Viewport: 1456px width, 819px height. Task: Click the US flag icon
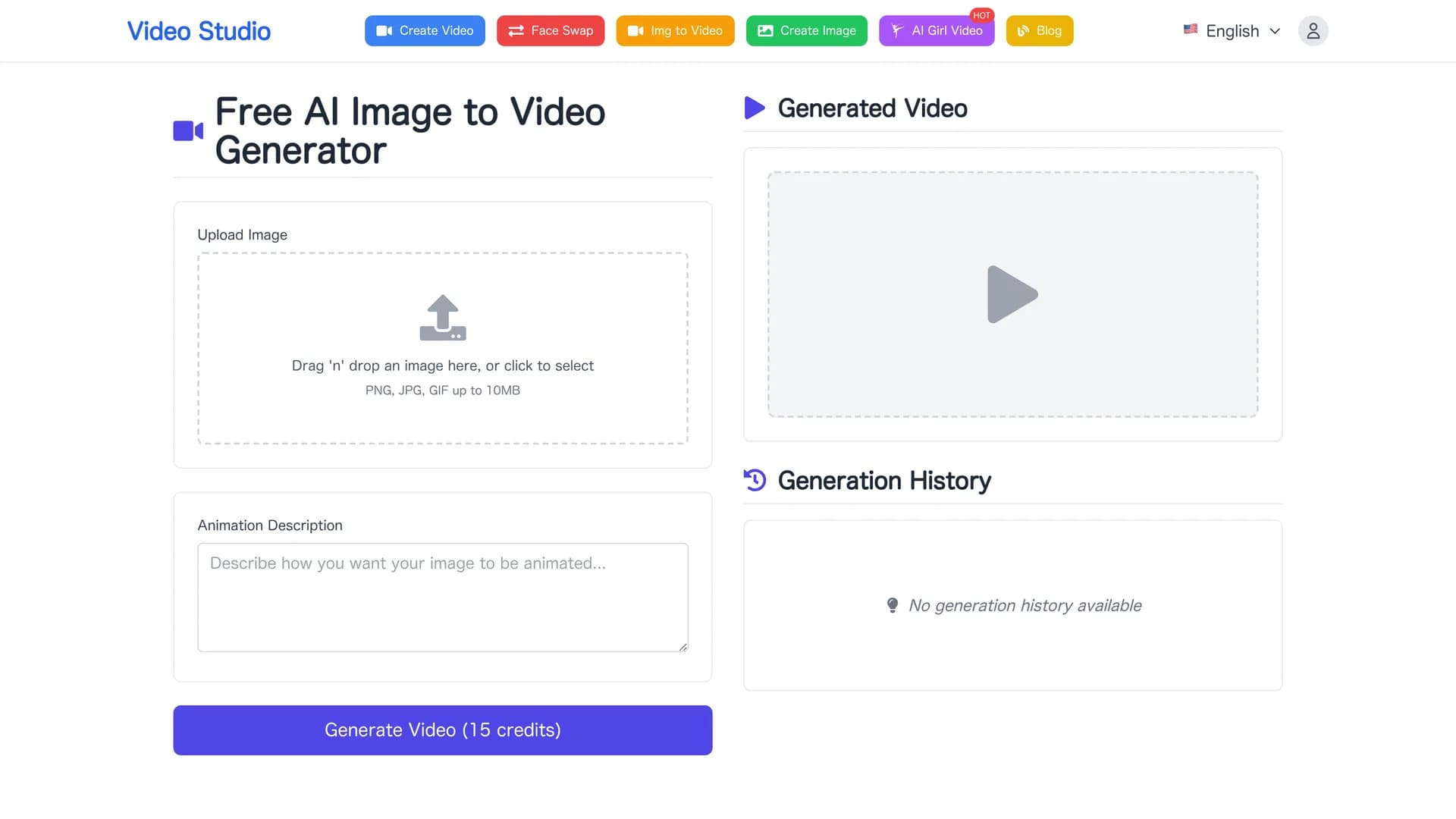1191,30
